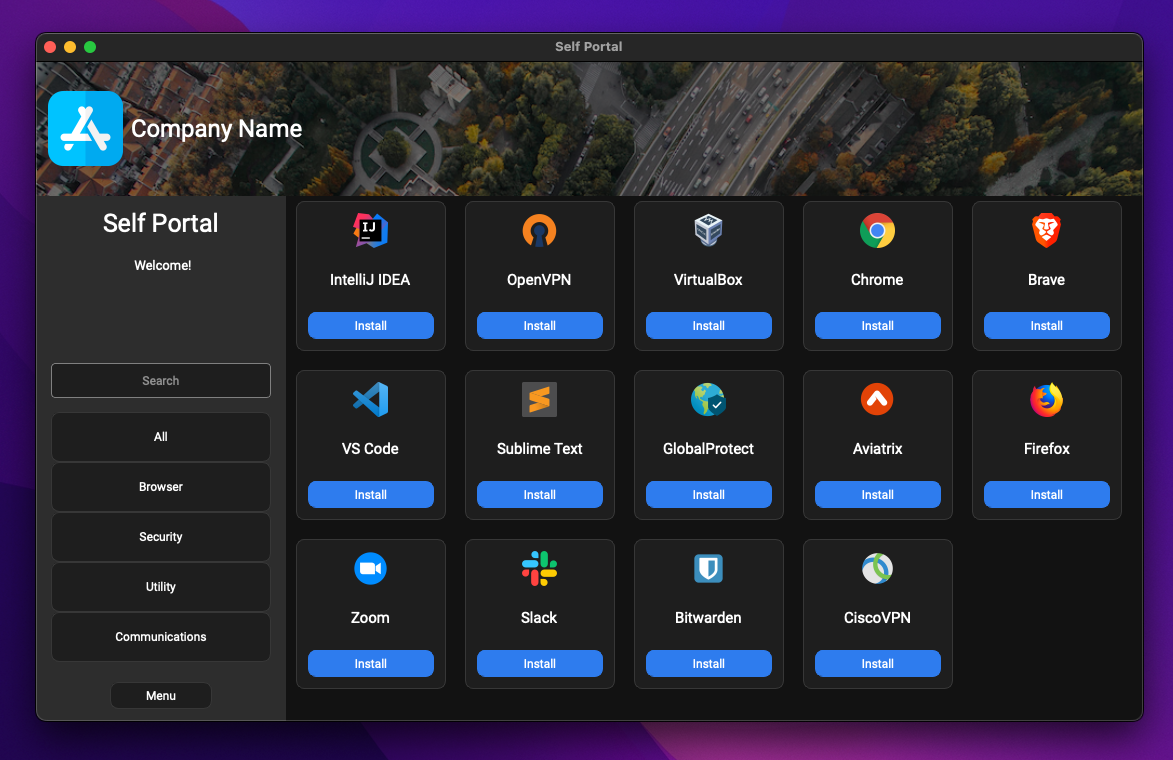Screen dimensions: 1173x760
Task: Click the VirtualBox cube icon
Action: [708, 230]
